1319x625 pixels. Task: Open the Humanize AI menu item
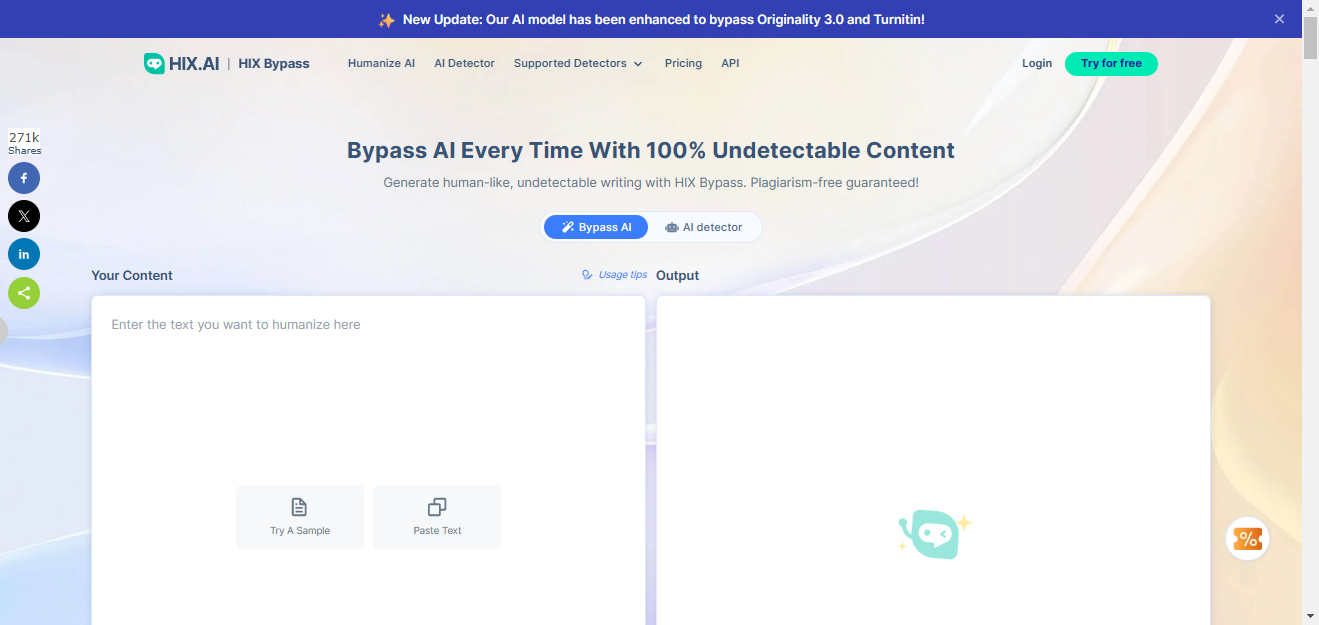[381, 63]
